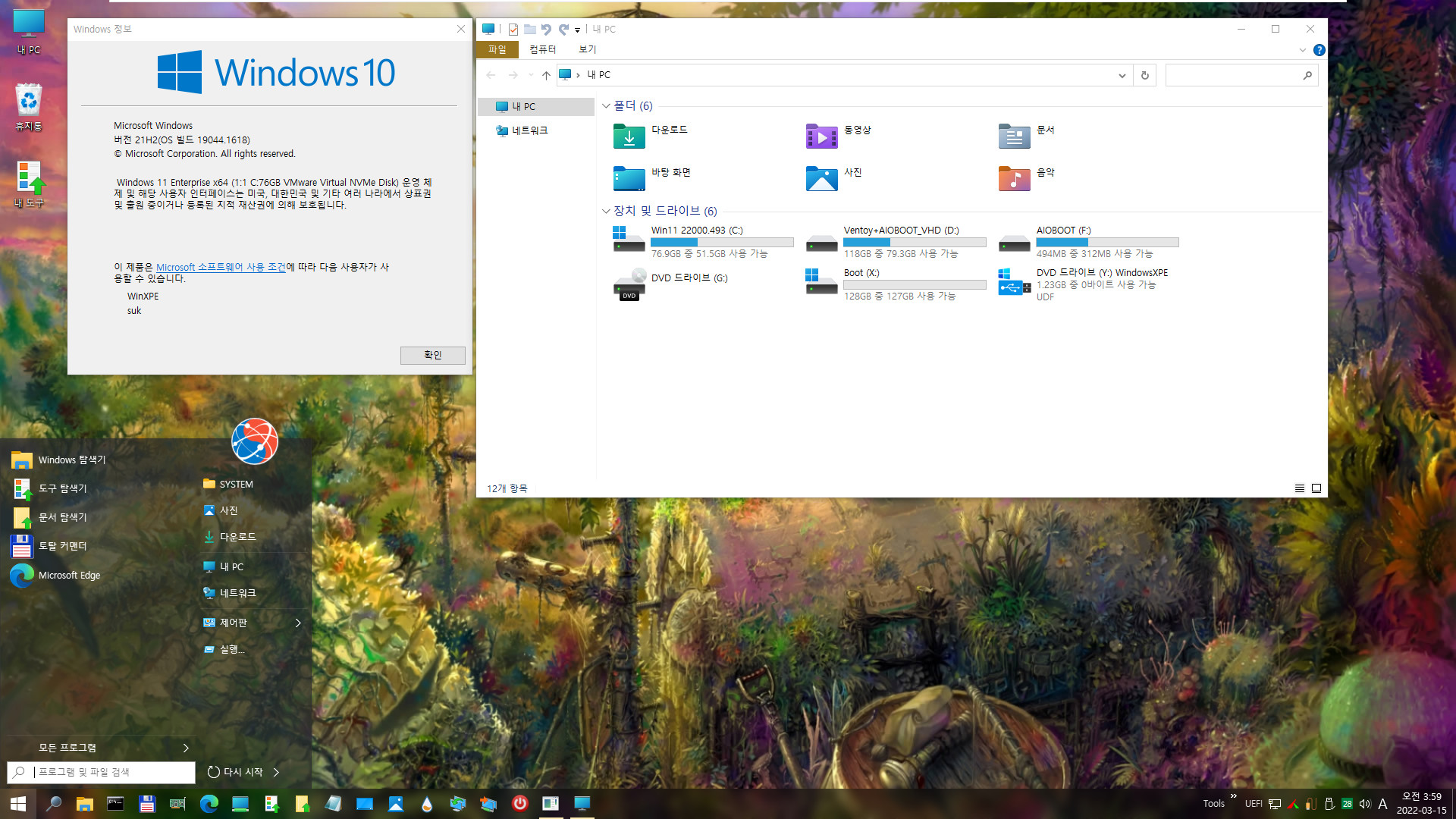Screen dimensions: 1456x819
Task: Click the red power icon on the taskbar
Action: point(519,803)
